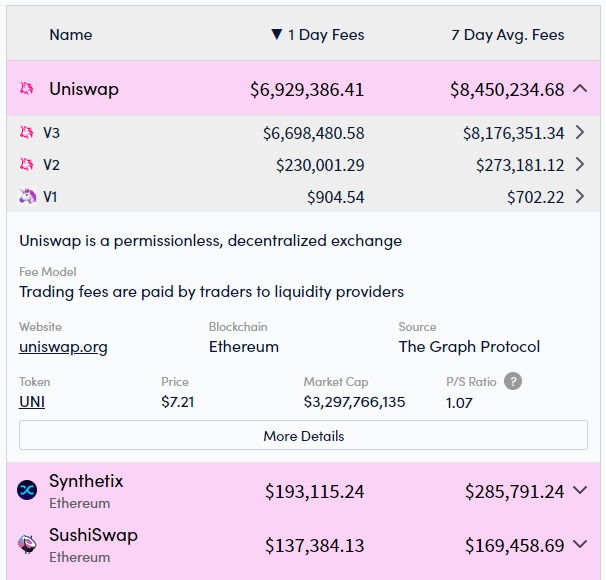Select the Uniswap name text

(84, 89)
